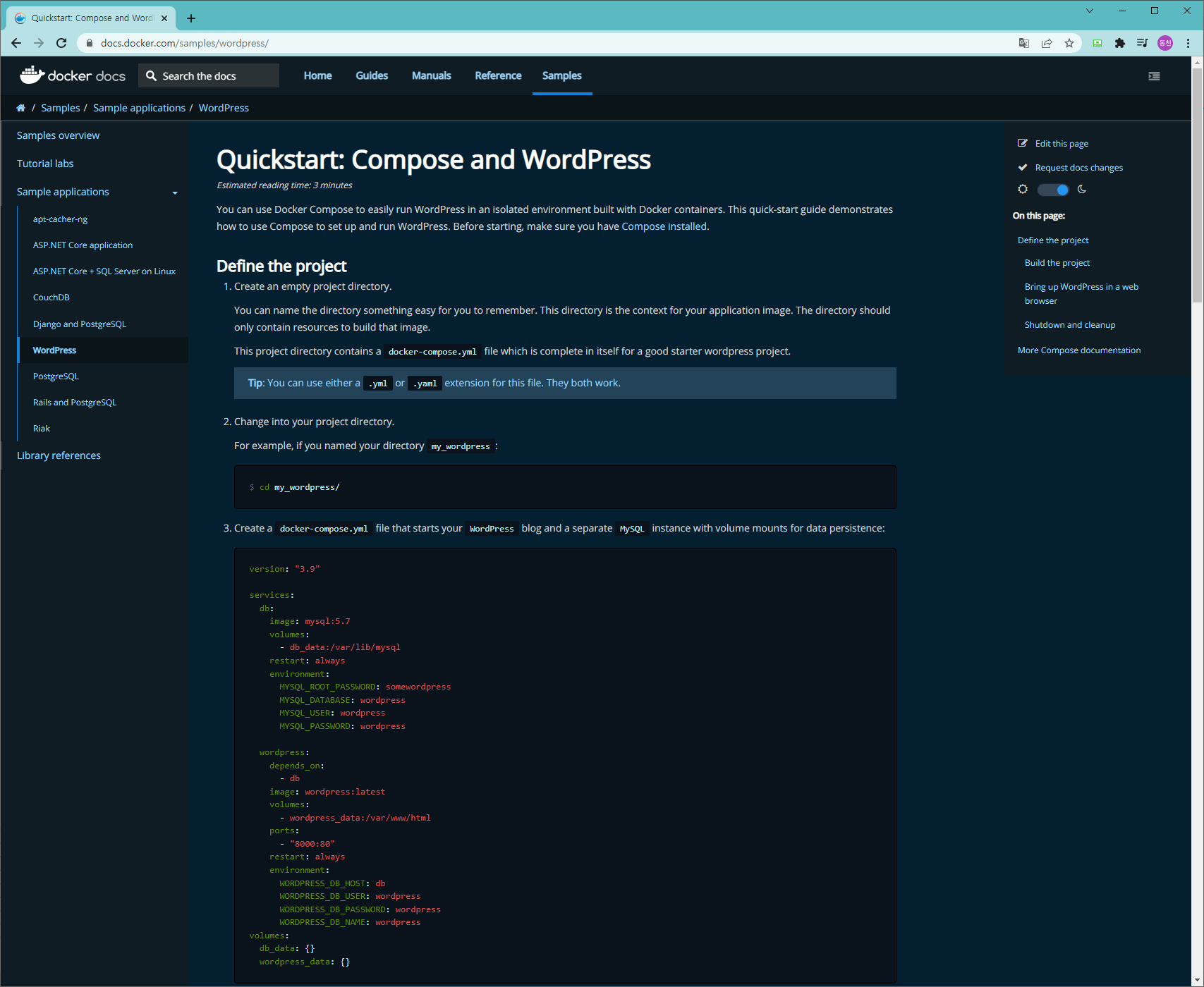The width and height of the screenshot is (1204, 987).
Task: Open ASP.NET Core application sample
Action: [x=83, y=245]
